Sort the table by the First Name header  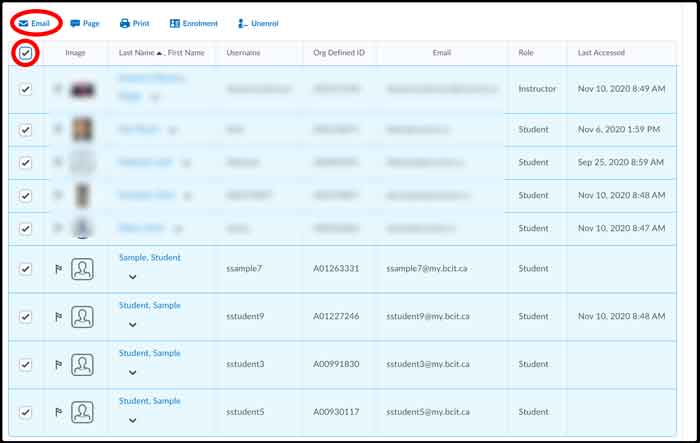[186, 52]
